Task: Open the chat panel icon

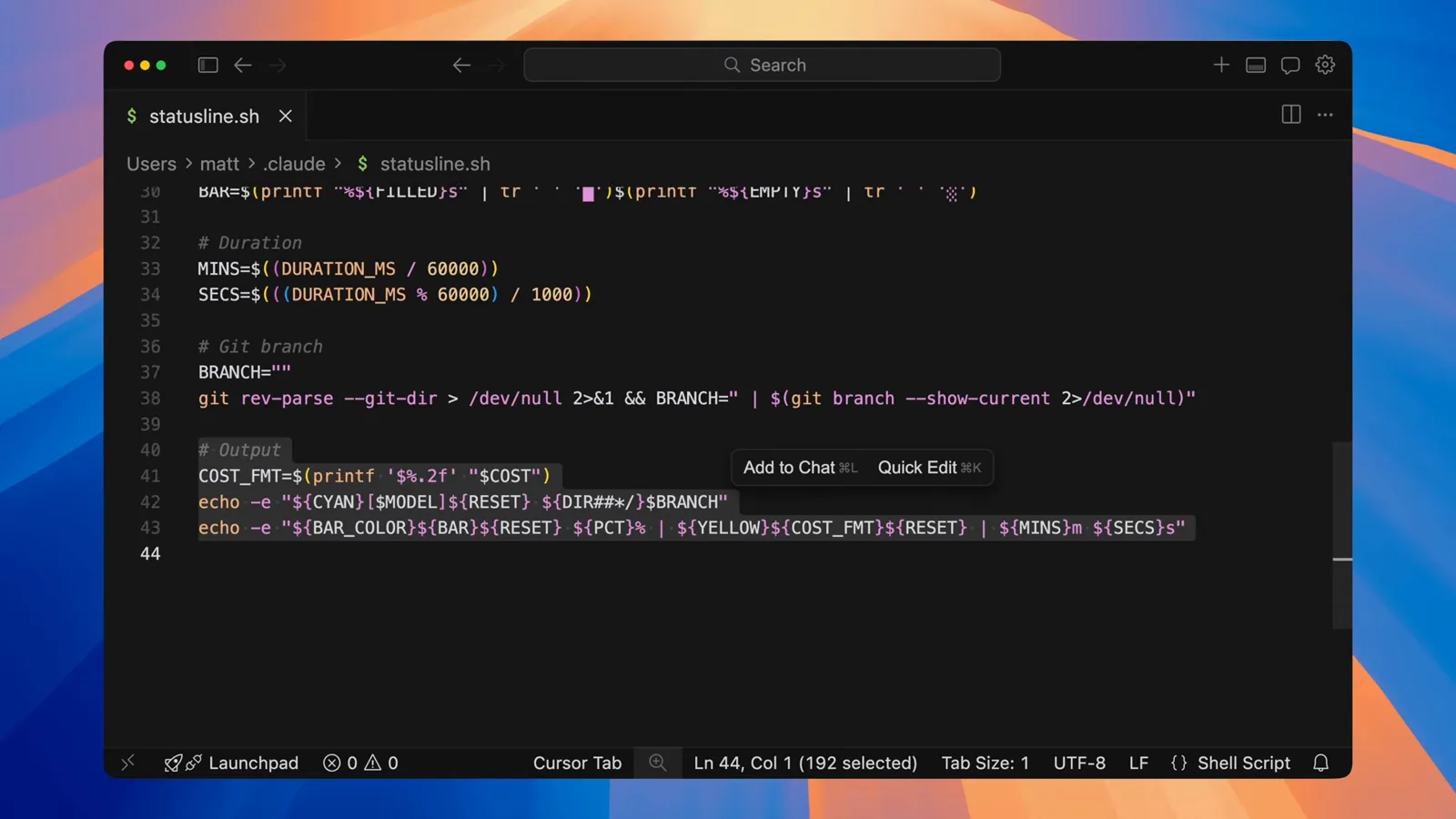Action: [1290, 65]
